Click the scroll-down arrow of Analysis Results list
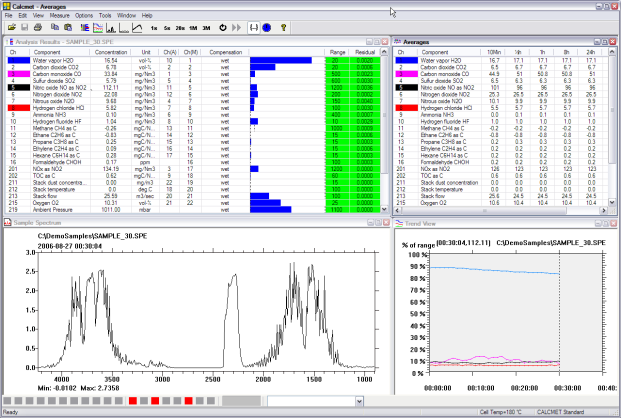Viewport: 621px width, 418px height. pos(384,209)
